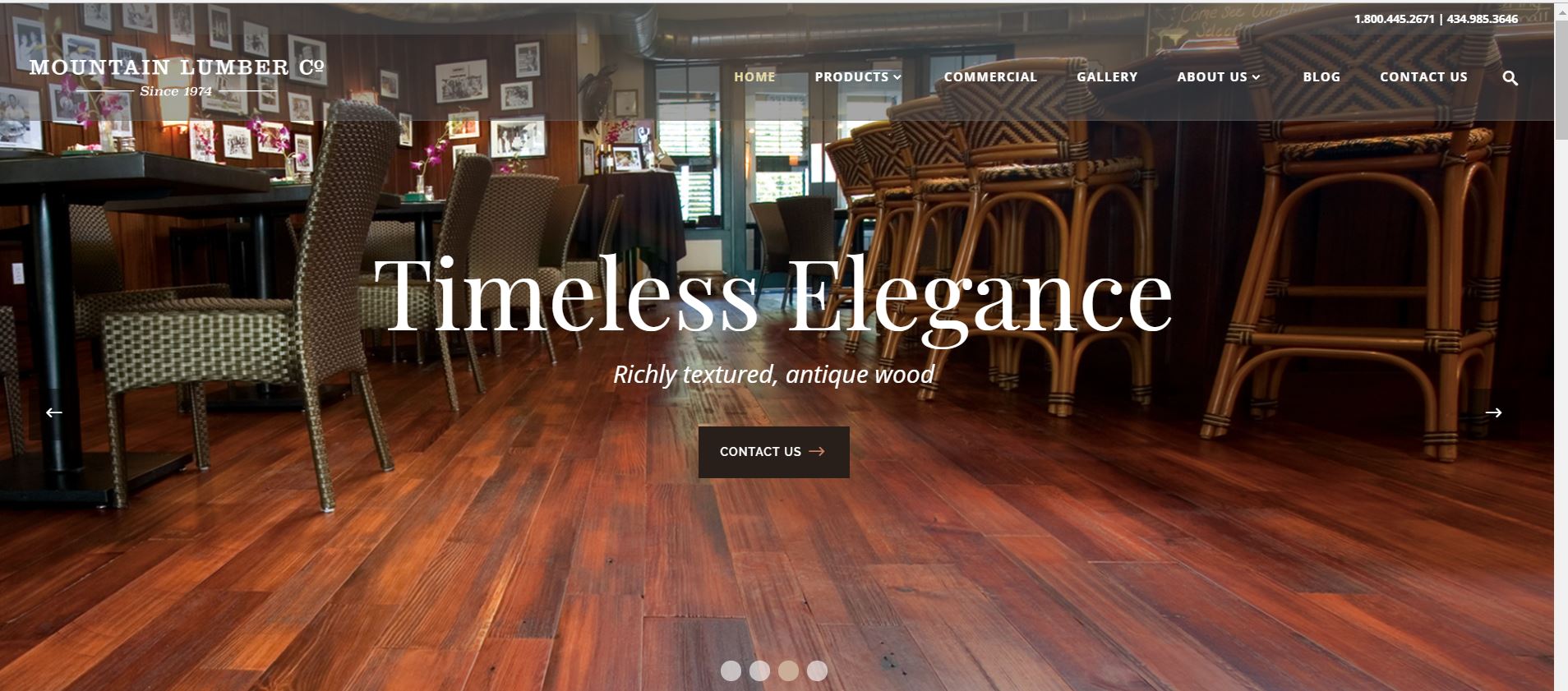Open the Gallery page
Screen dimensions: 1568x691
(x=1107, y=76)
